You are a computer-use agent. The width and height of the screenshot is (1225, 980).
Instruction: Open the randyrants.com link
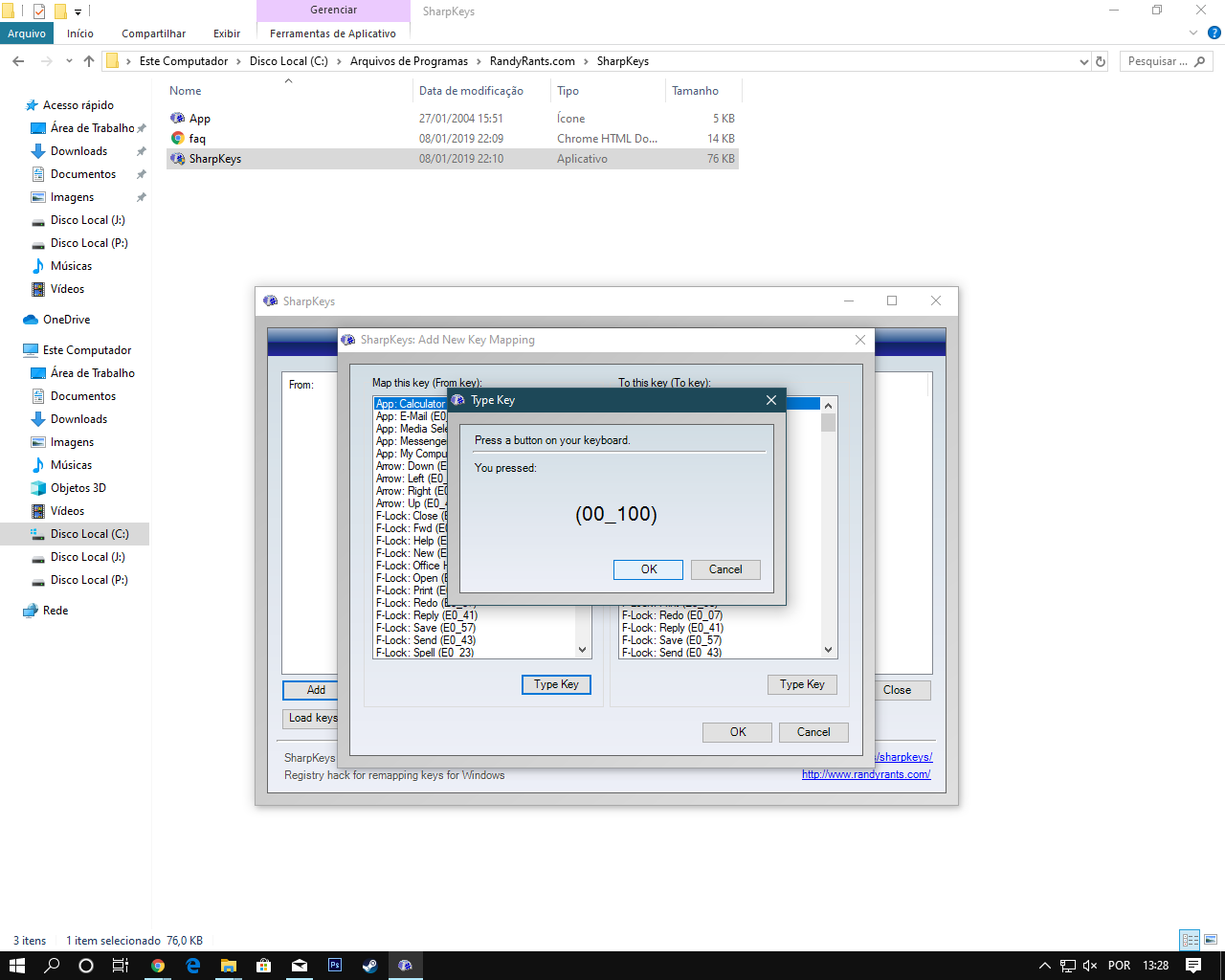click(x=866, y=774)
